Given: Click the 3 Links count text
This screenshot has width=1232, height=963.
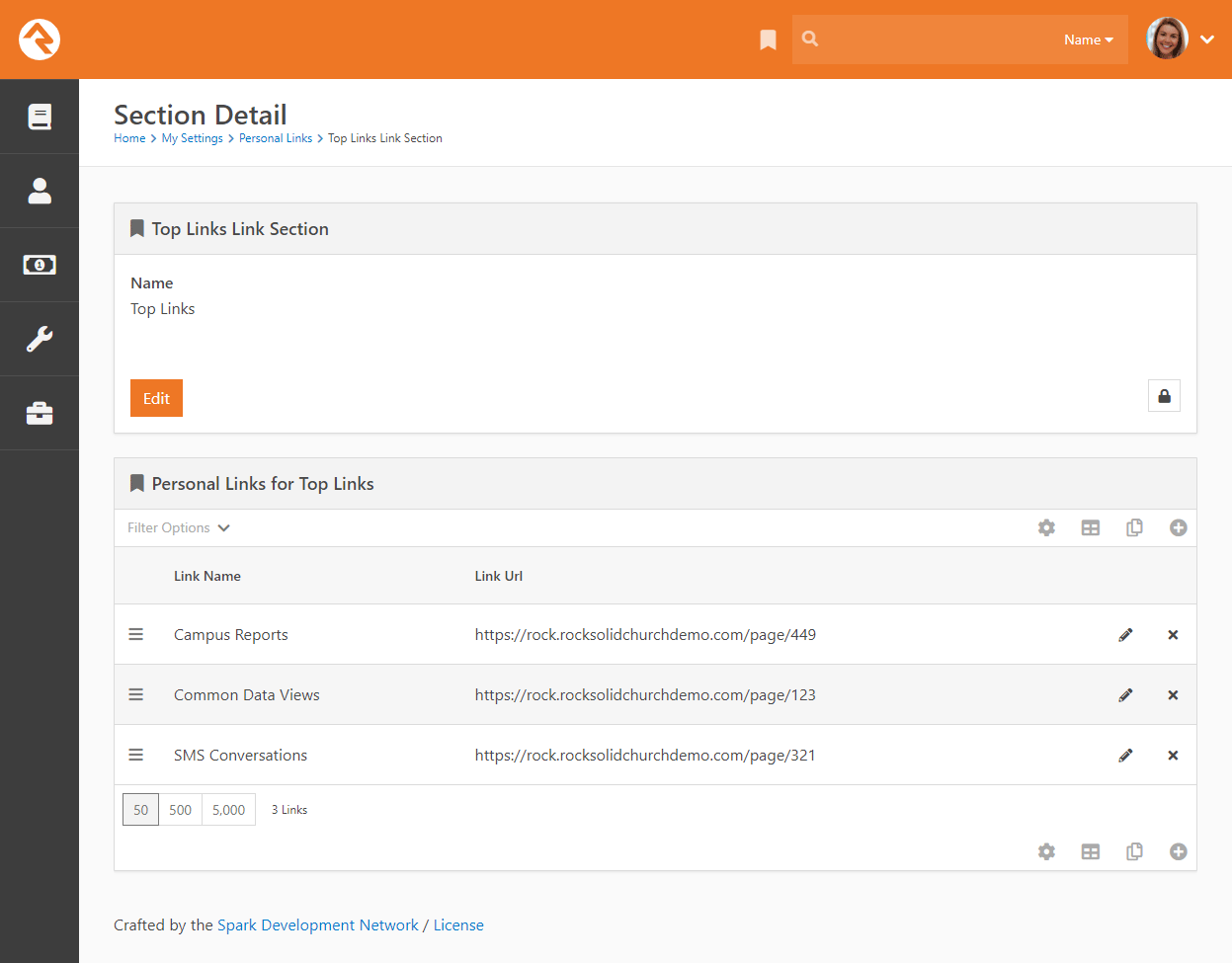Looking at the screenshot, I should click(x=289, y=810).
